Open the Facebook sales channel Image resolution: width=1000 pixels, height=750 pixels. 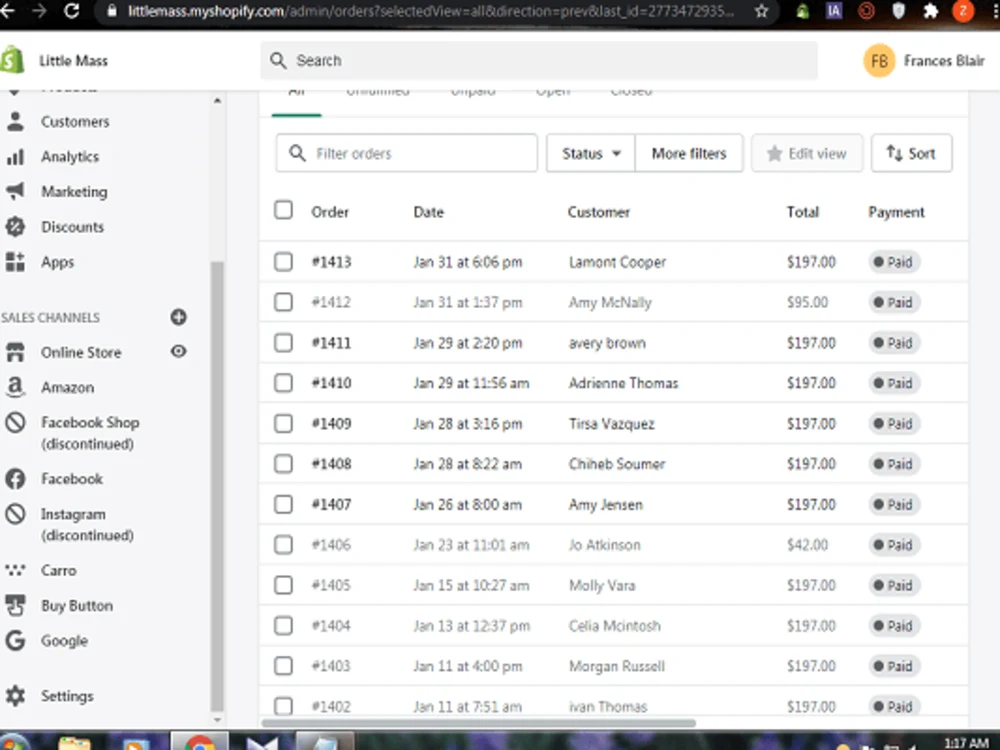71,478
